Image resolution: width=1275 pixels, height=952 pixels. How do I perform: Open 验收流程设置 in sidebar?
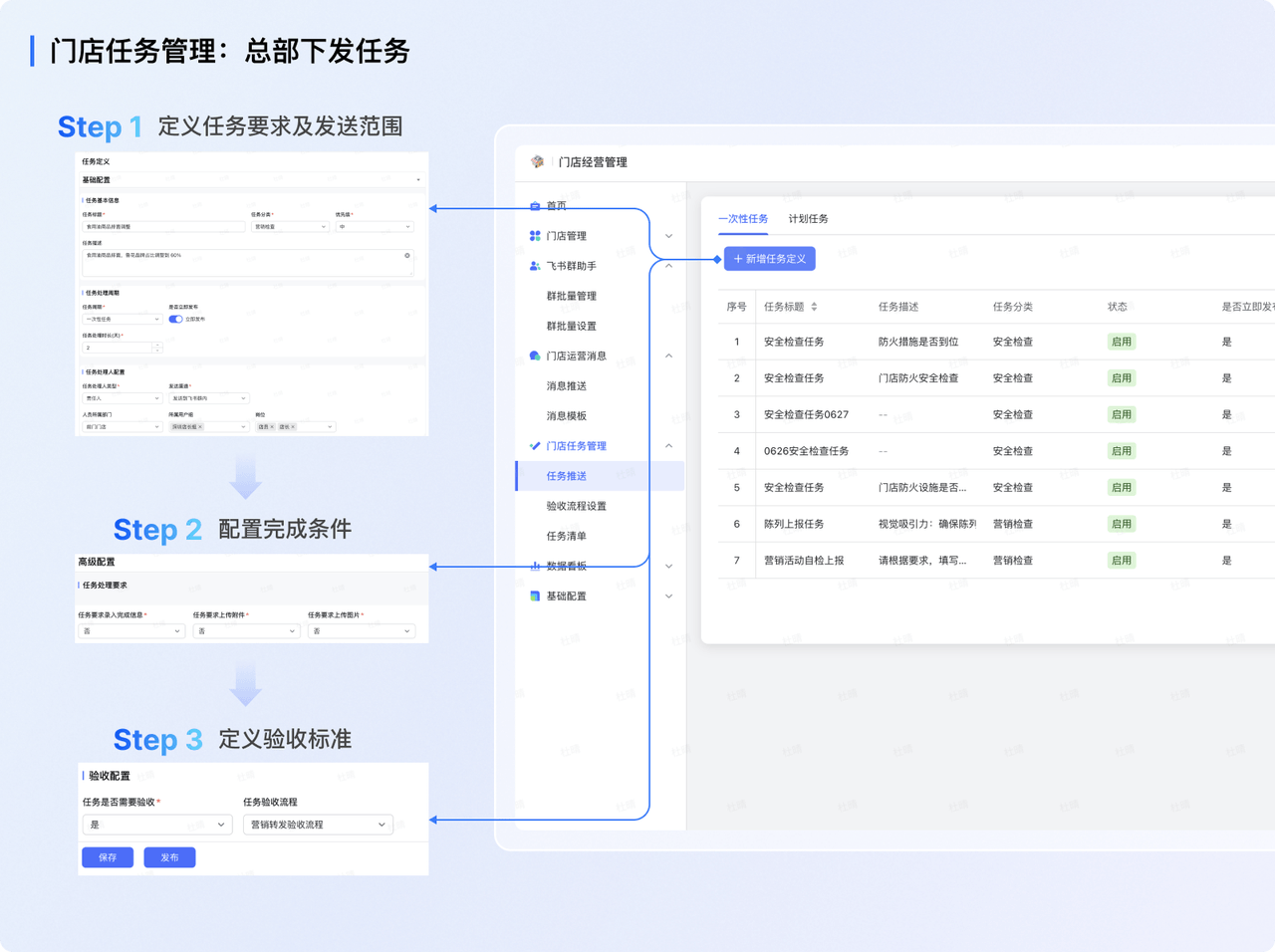pyautogui.click(x=577, y=506)
